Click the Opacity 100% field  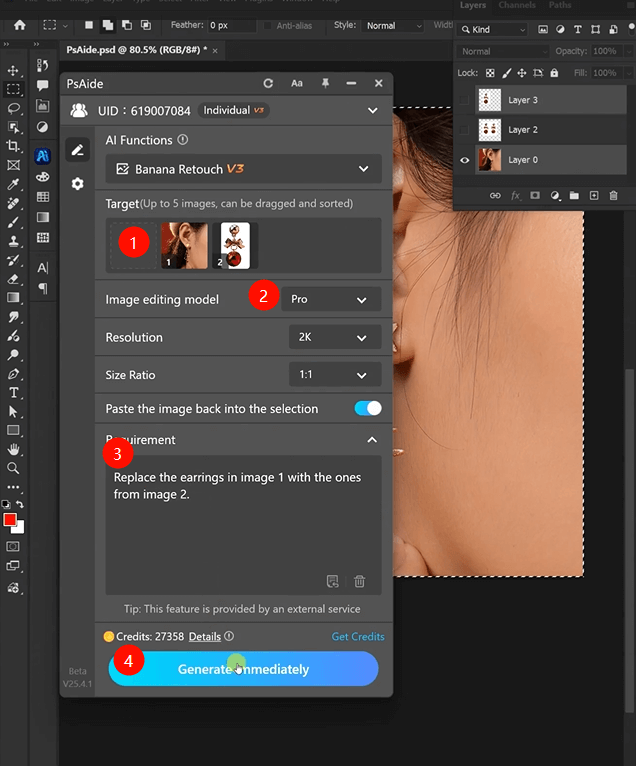[605, 51]
